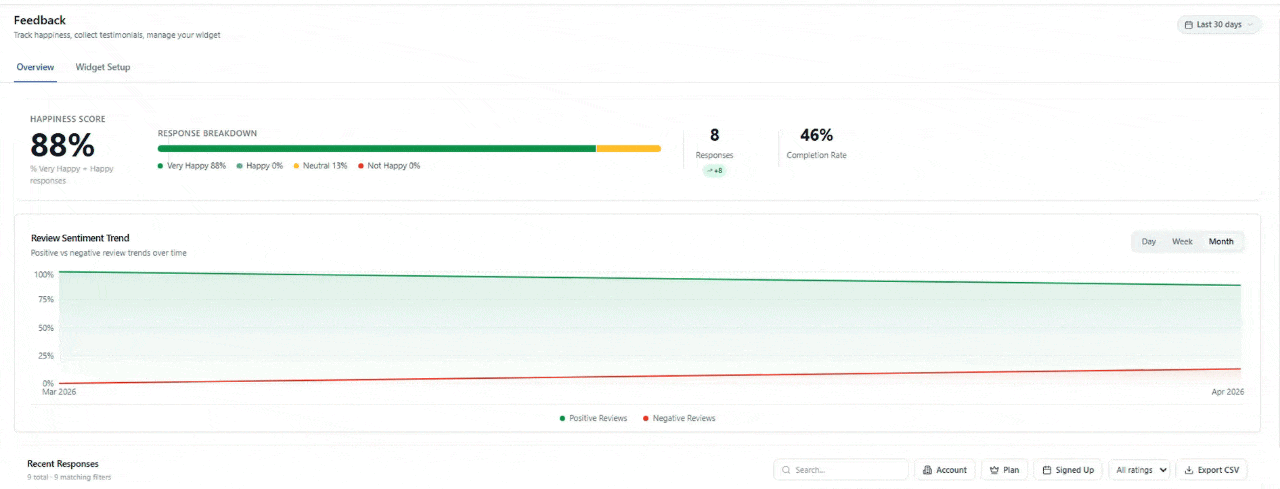Focus the Search responses input field
1280x489 pixels.
(x=841, y=470)
